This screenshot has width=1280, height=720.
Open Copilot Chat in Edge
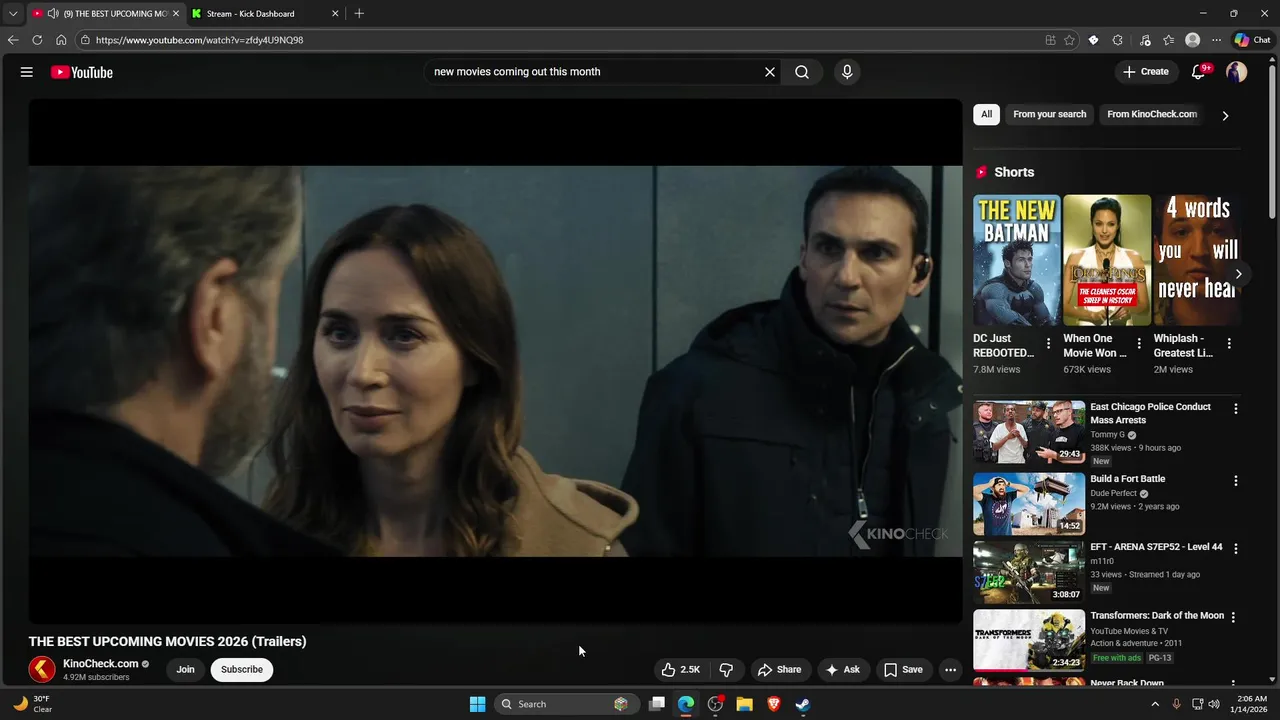(x=1252, y=40)
